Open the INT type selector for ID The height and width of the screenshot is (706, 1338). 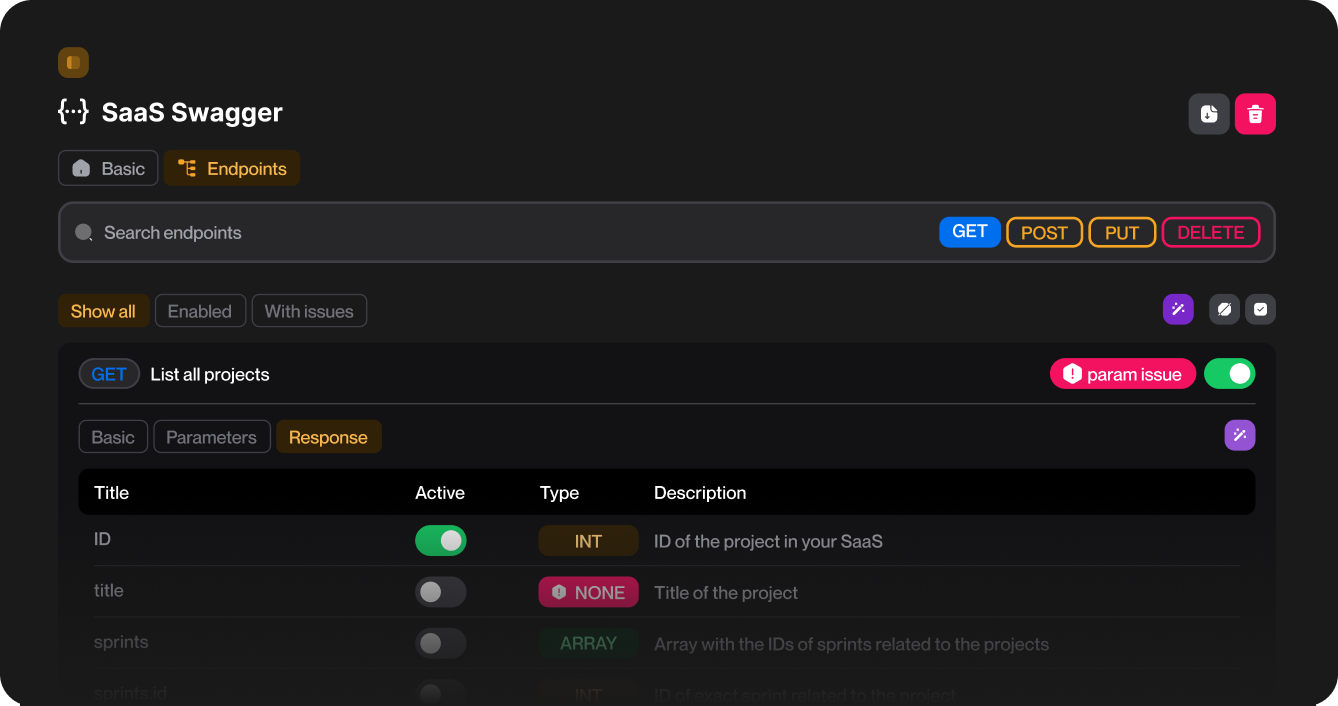(x=588, y=541)
